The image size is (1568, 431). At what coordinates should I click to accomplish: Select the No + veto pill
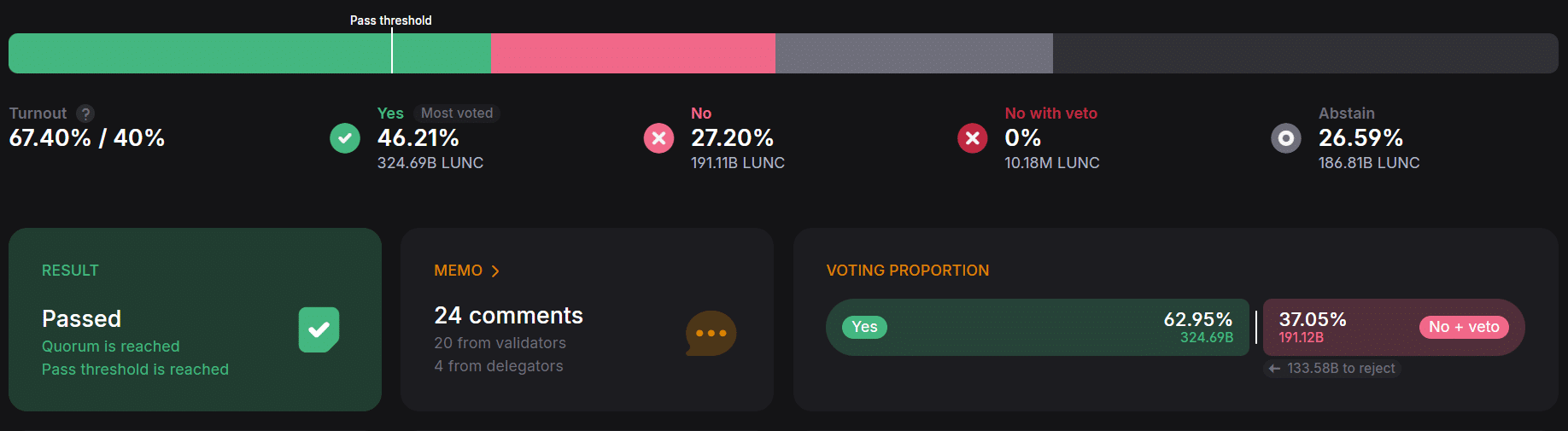tap(1464, 327)
